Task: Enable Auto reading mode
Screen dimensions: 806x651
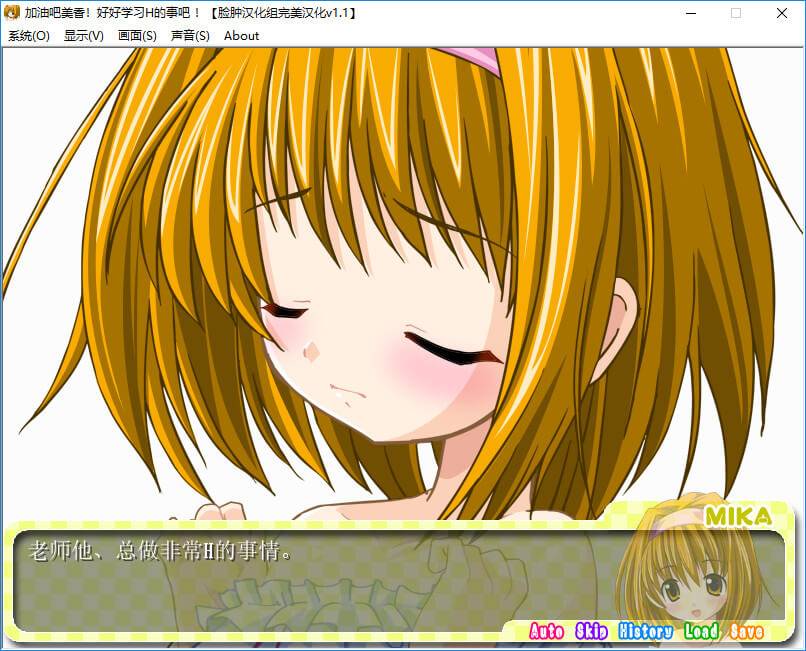Action: click(x=547, y=631)
